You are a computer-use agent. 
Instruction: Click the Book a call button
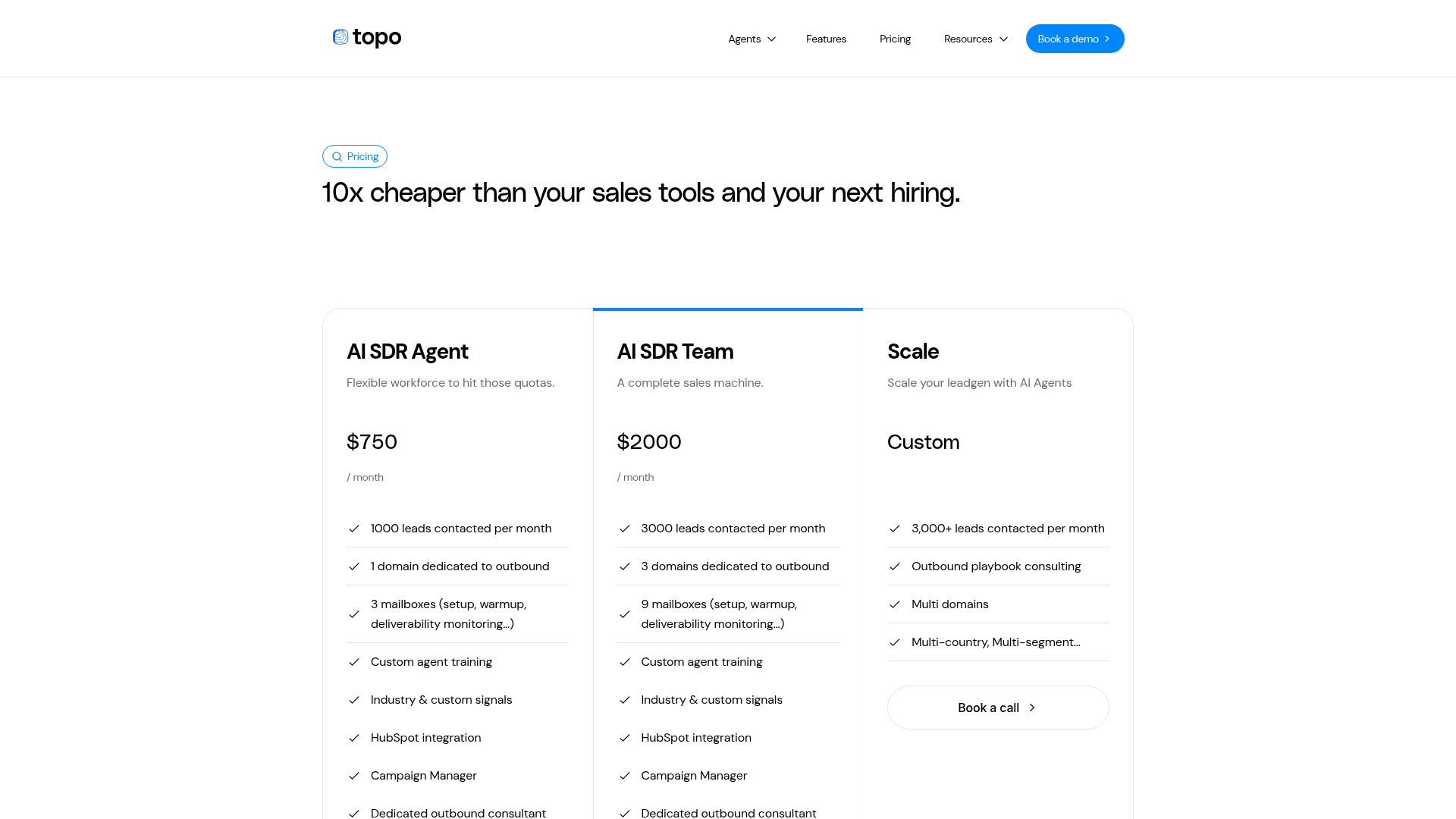[998, 708]
